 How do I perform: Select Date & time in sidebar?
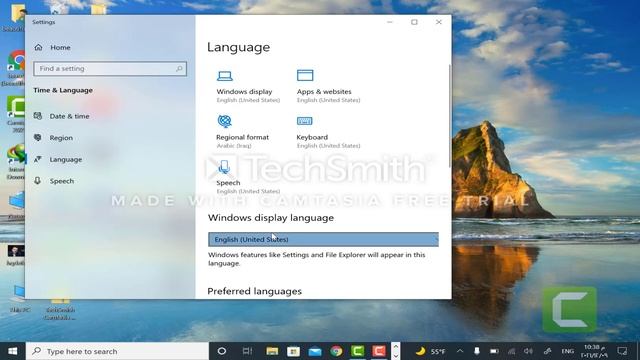click(62, 116)
